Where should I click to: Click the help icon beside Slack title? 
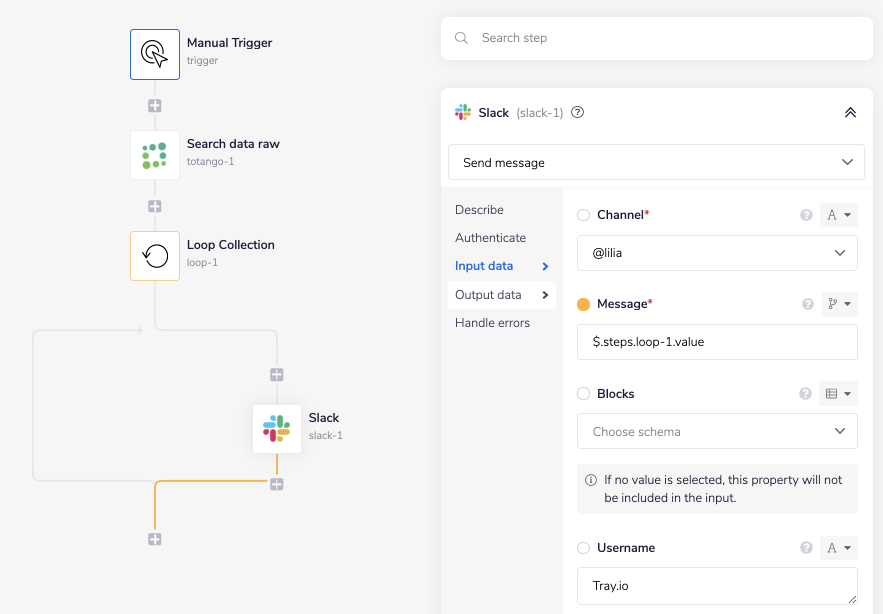coord(577,113)
